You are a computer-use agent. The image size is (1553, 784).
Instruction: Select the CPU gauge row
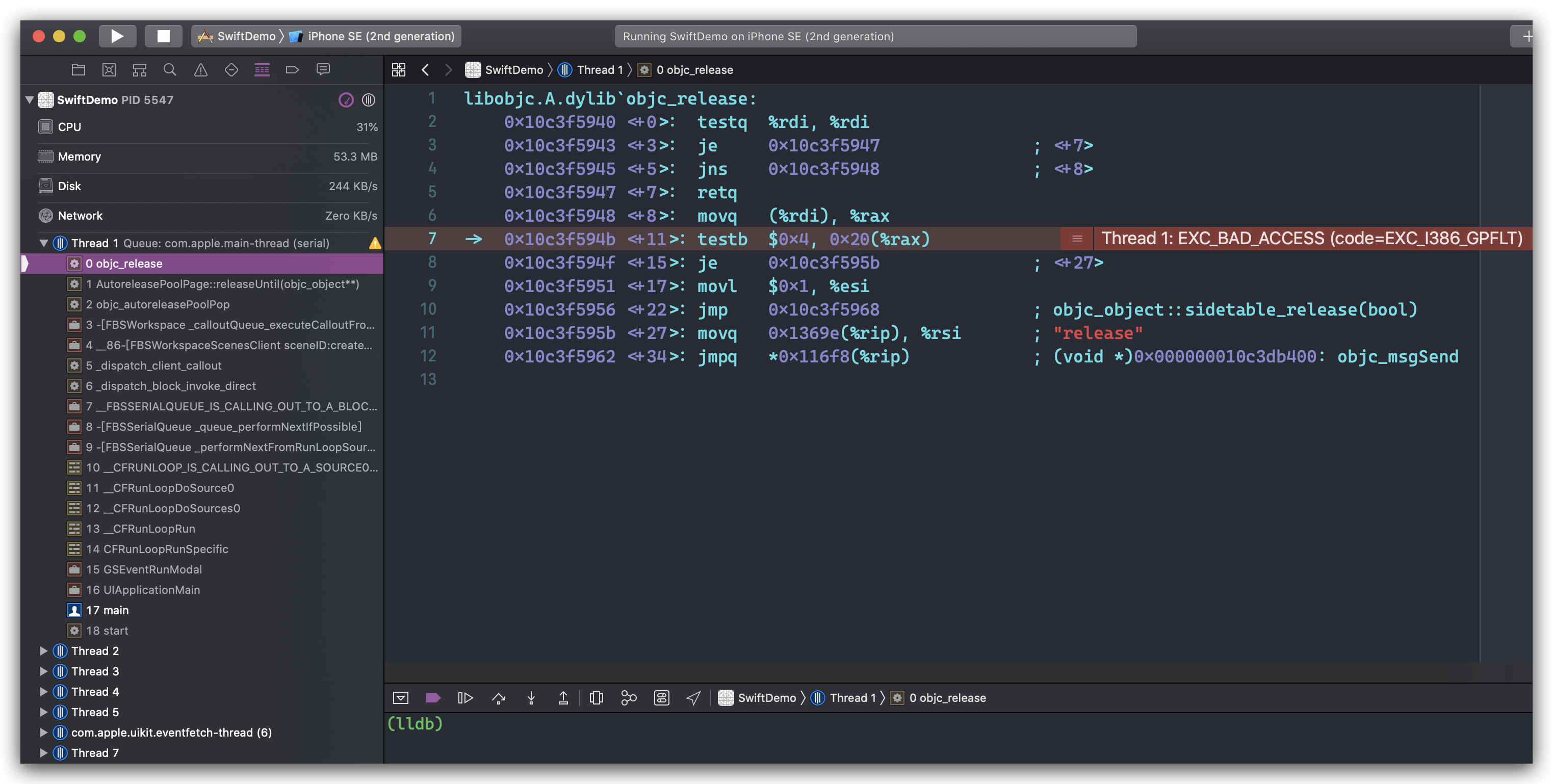pyautogui.click(x=202, y=127)
